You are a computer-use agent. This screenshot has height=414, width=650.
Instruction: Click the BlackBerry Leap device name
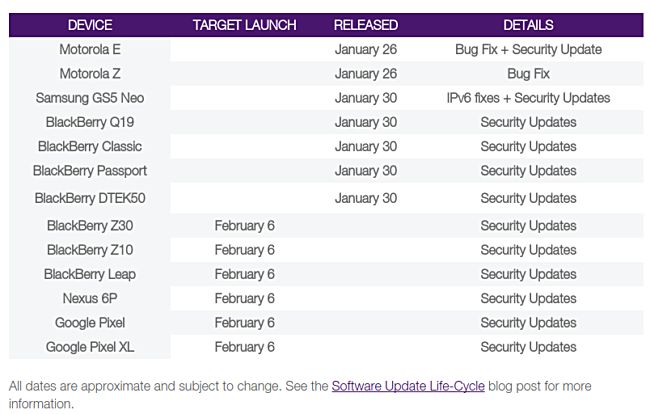pos(90,274)
